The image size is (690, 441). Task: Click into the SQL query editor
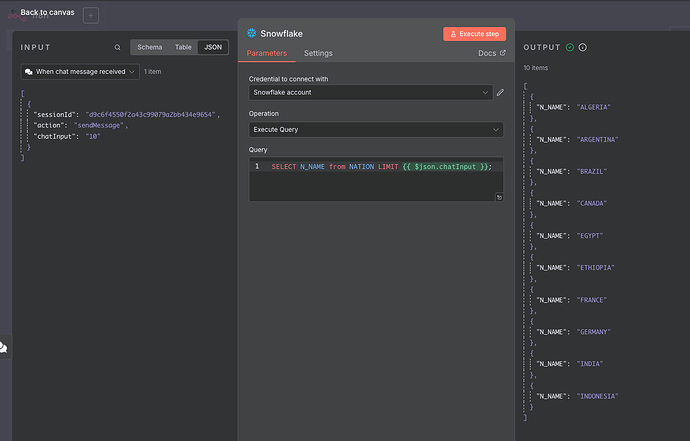click(x=376, y=180)
